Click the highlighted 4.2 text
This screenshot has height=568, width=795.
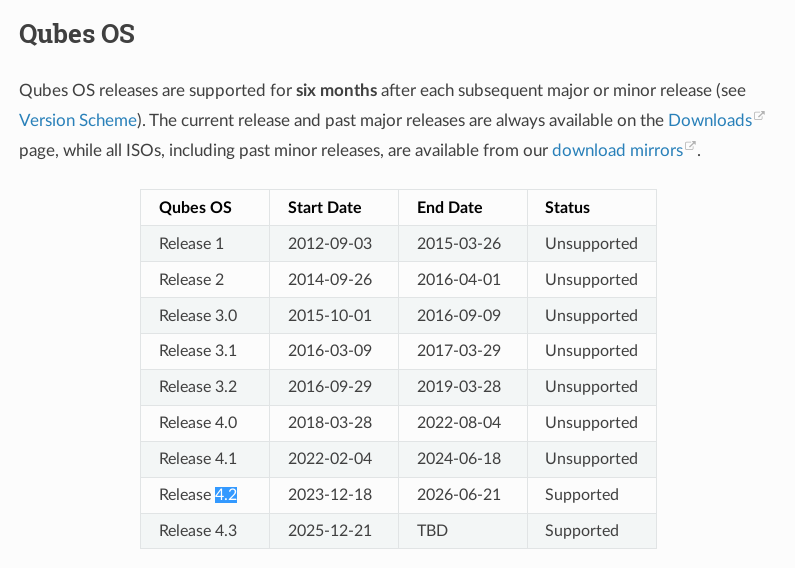point(226,494)
